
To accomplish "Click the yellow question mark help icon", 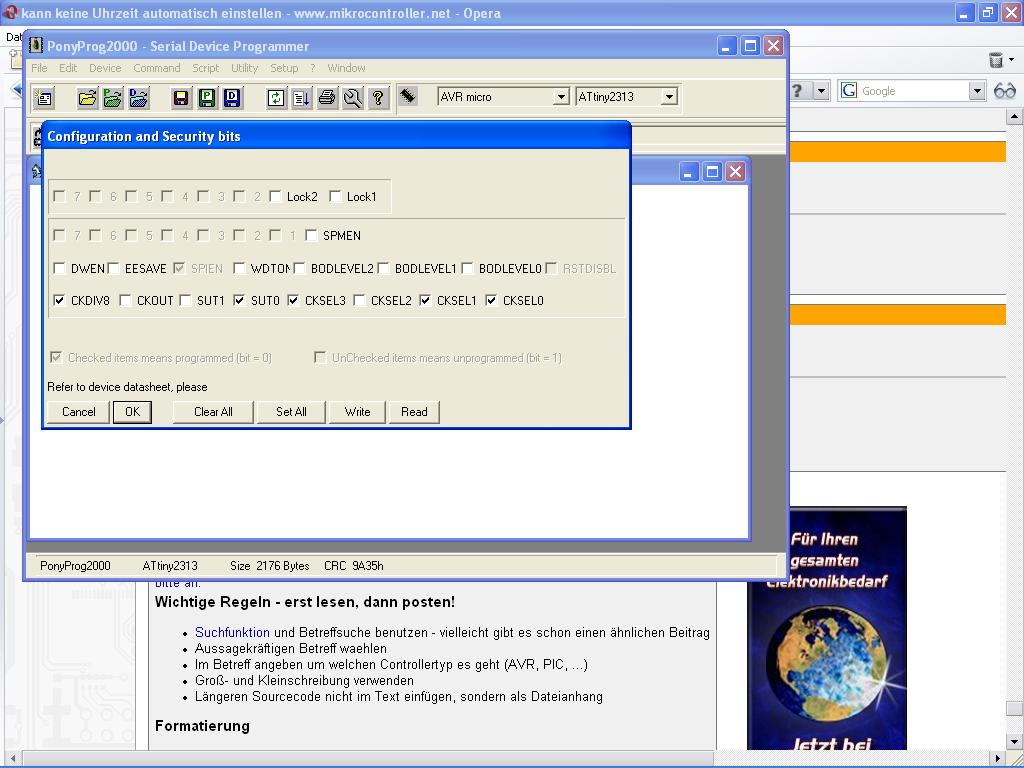I will tap(378, 98).
